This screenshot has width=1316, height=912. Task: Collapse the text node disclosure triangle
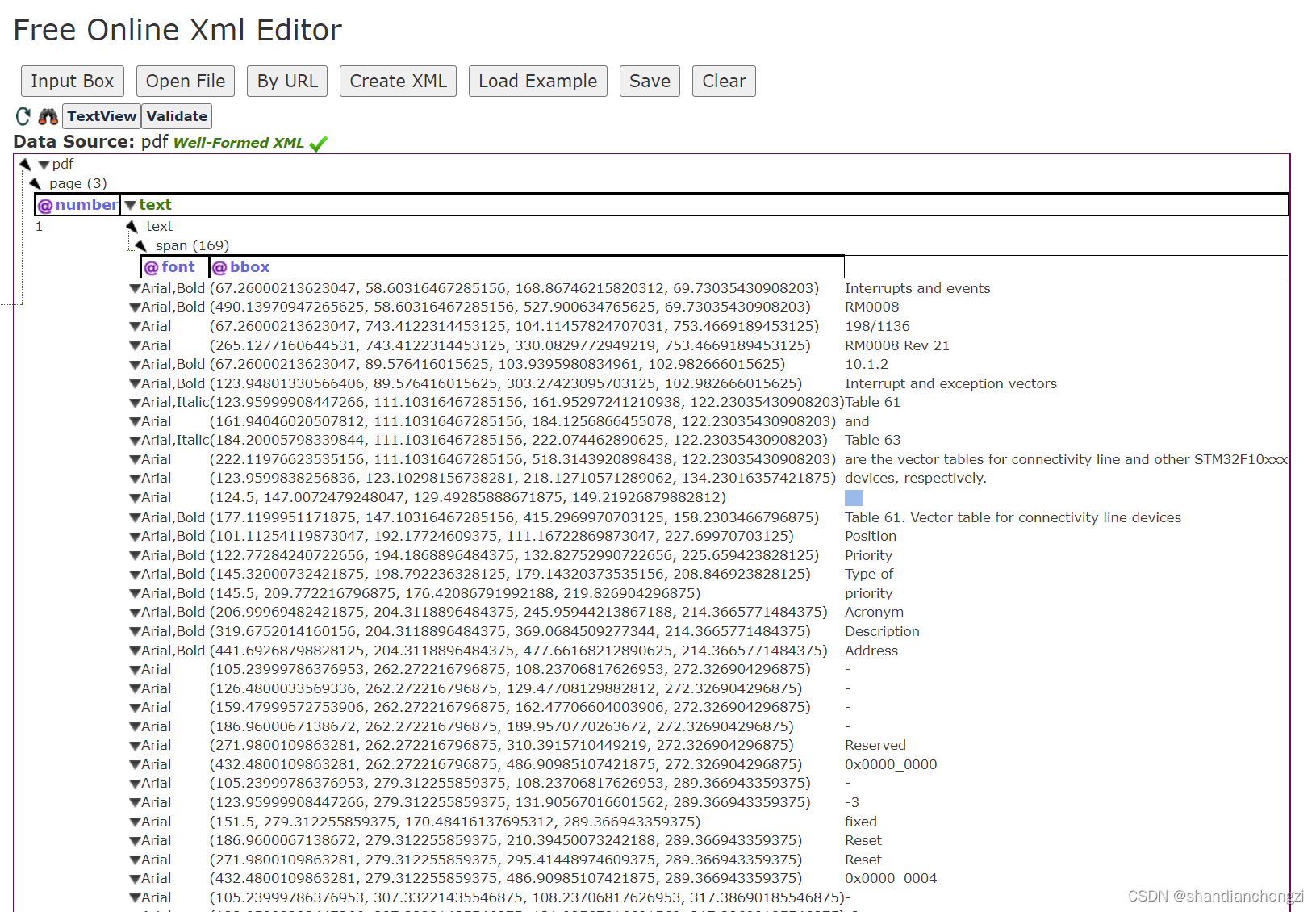(130, 204)
